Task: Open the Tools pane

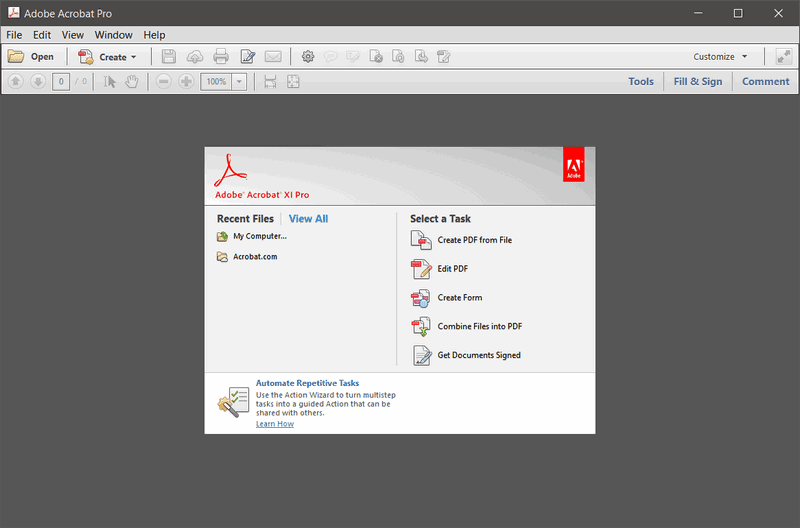Action: pos(641,82)
